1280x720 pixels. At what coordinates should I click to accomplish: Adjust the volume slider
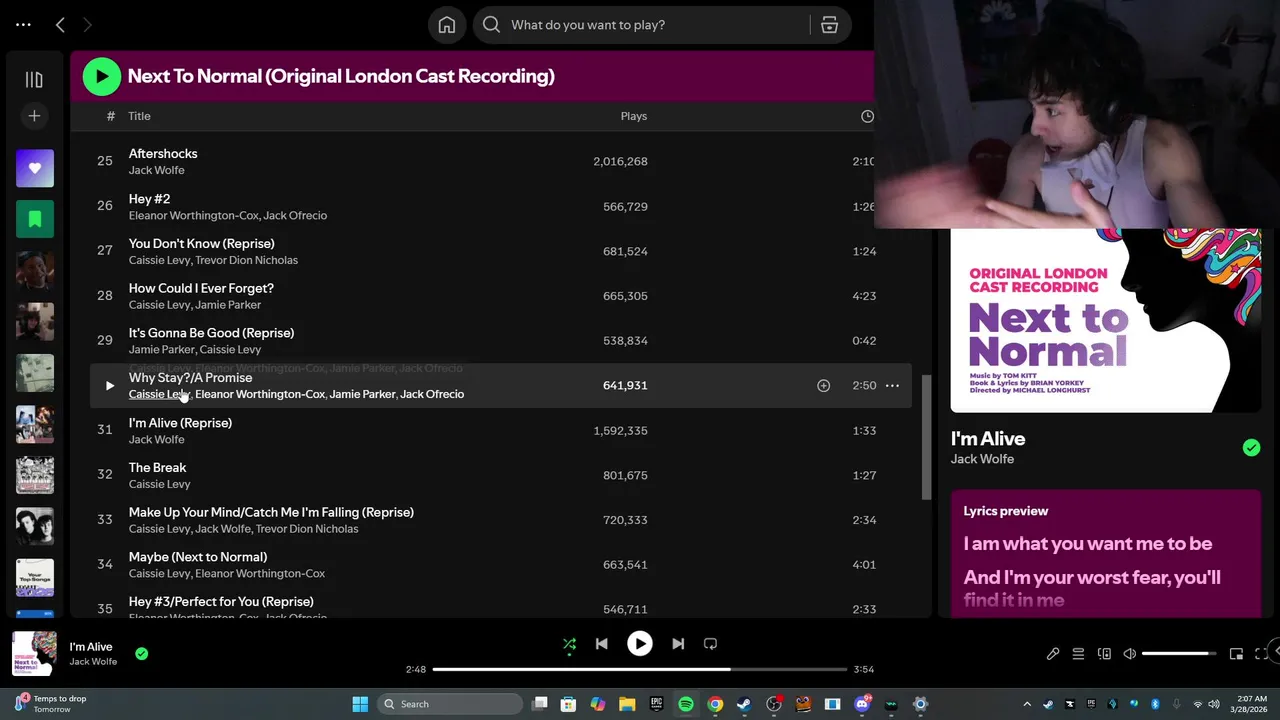[1179, 654]
